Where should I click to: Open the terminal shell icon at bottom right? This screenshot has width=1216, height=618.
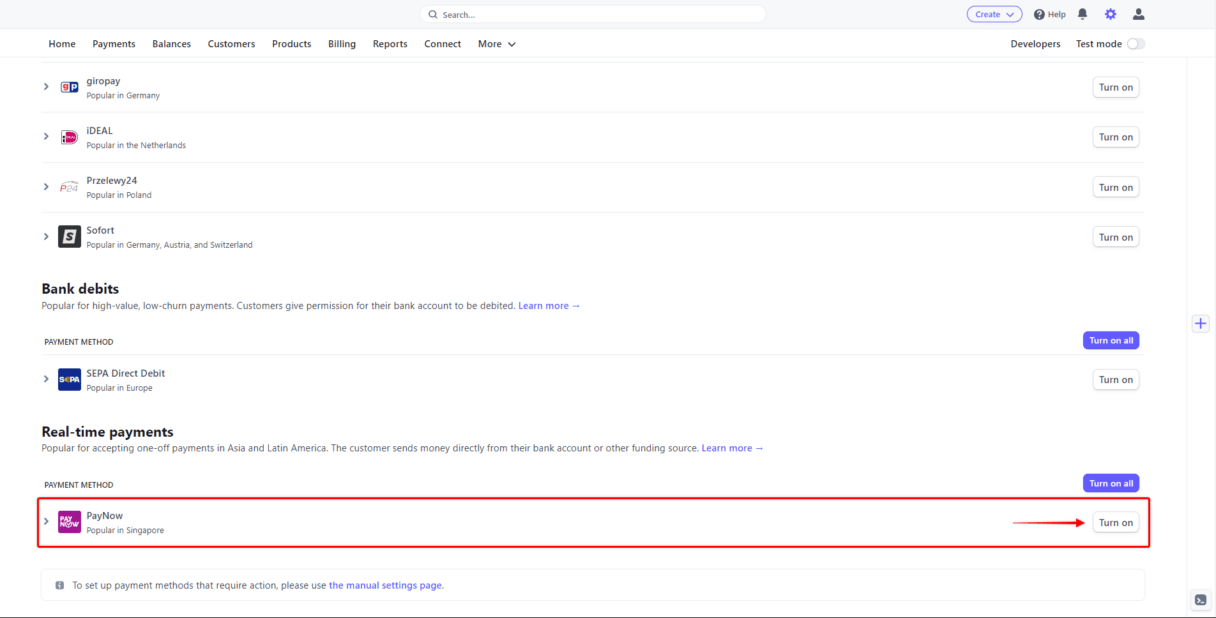pos(1200,600)
